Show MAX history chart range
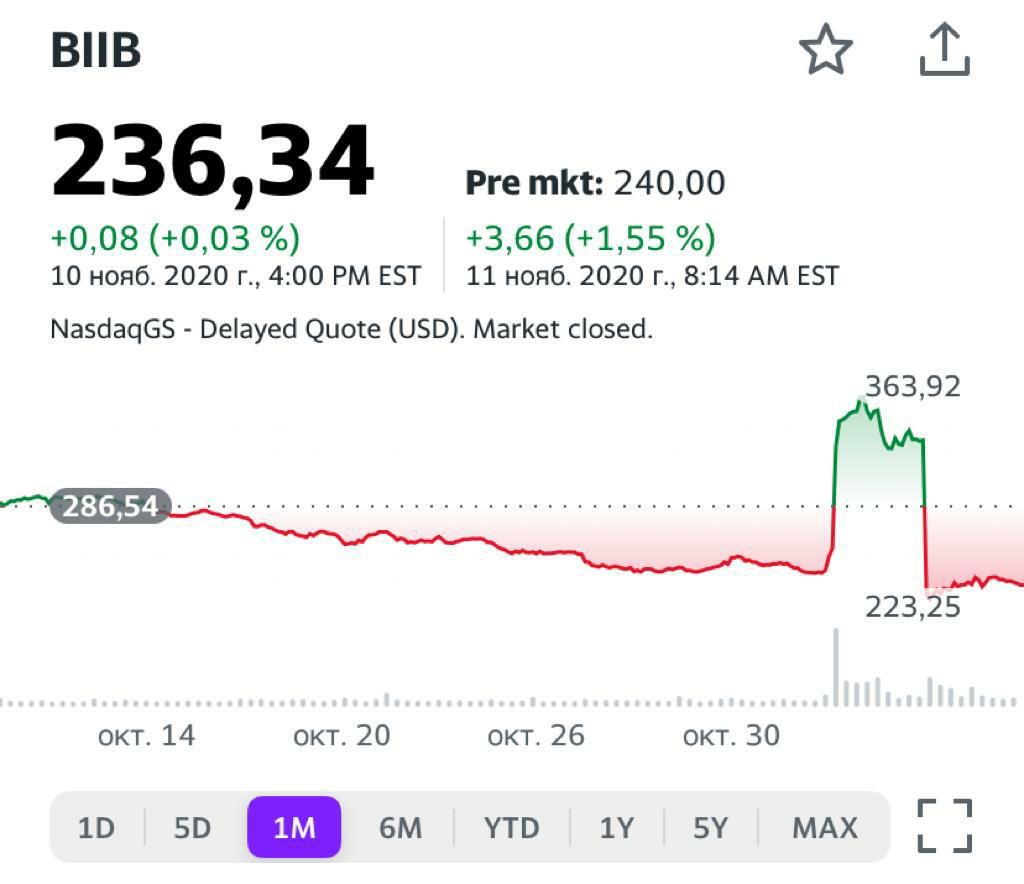 (825, 828)
